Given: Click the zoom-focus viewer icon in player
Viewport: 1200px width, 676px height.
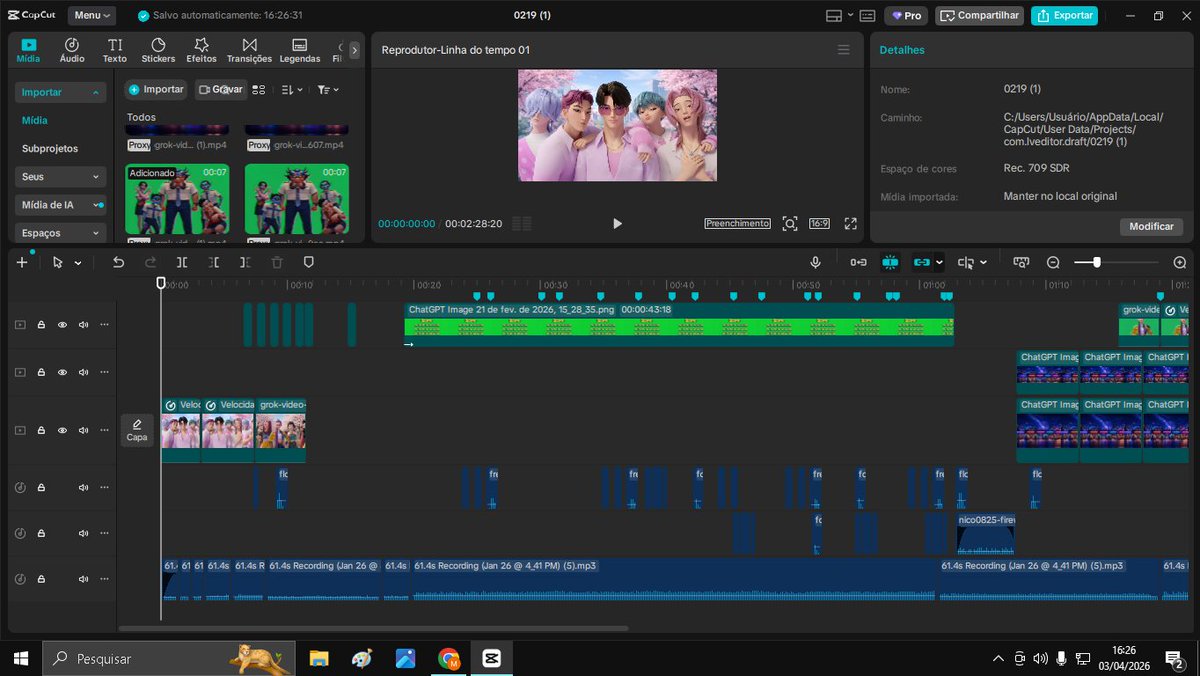Looking at the screenshot, I should [x=790, y=224].
